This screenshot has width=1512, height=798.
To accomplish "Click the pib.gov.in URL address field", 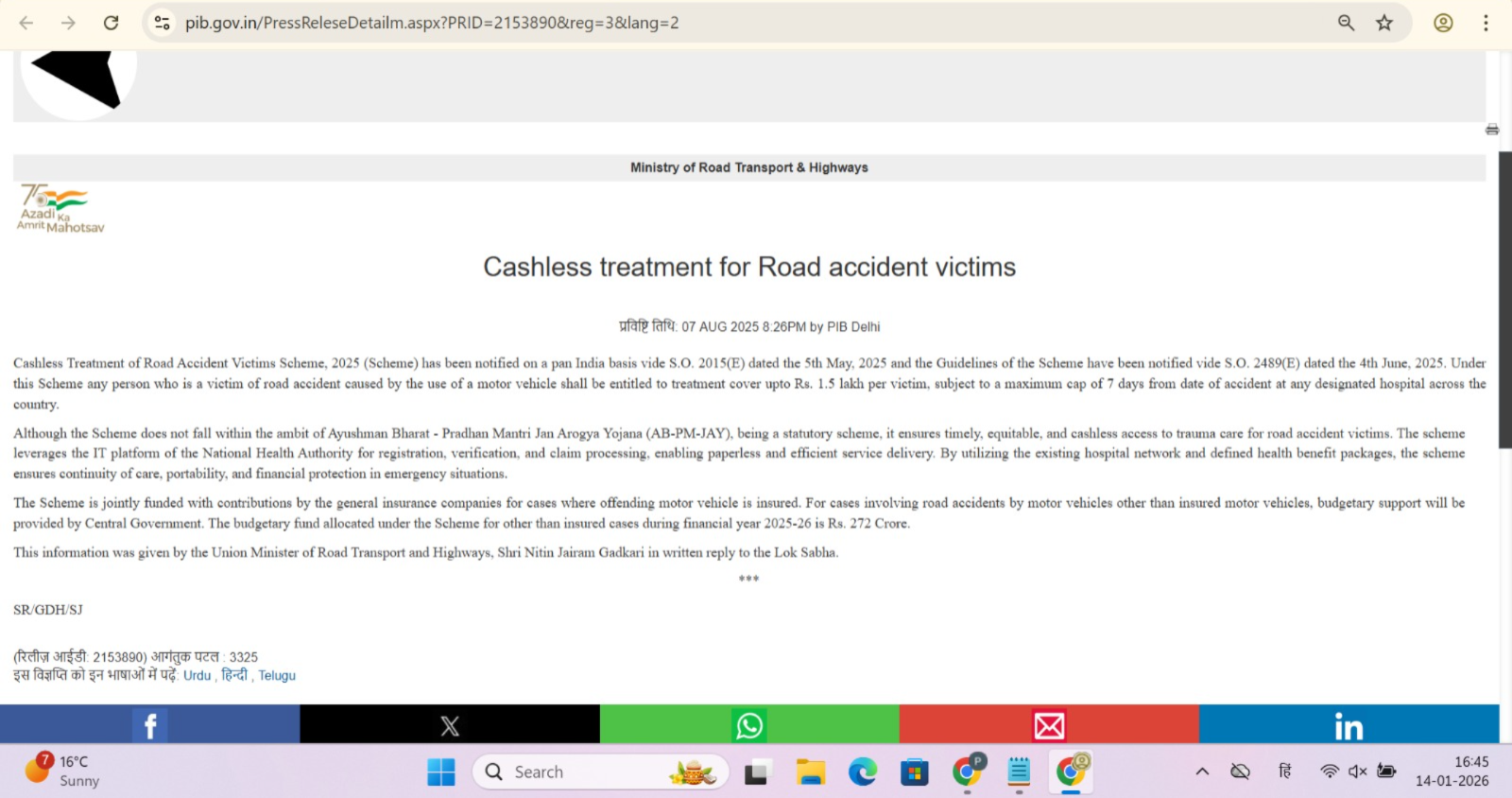I will [431, 23].
